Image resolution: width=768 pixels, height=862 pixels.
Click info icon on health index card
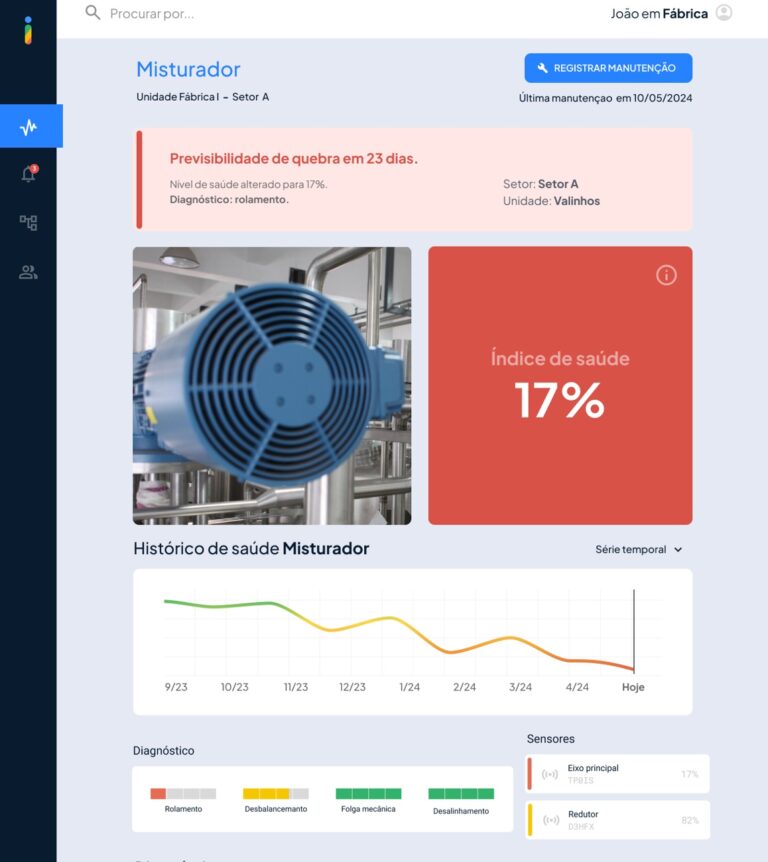666,275
